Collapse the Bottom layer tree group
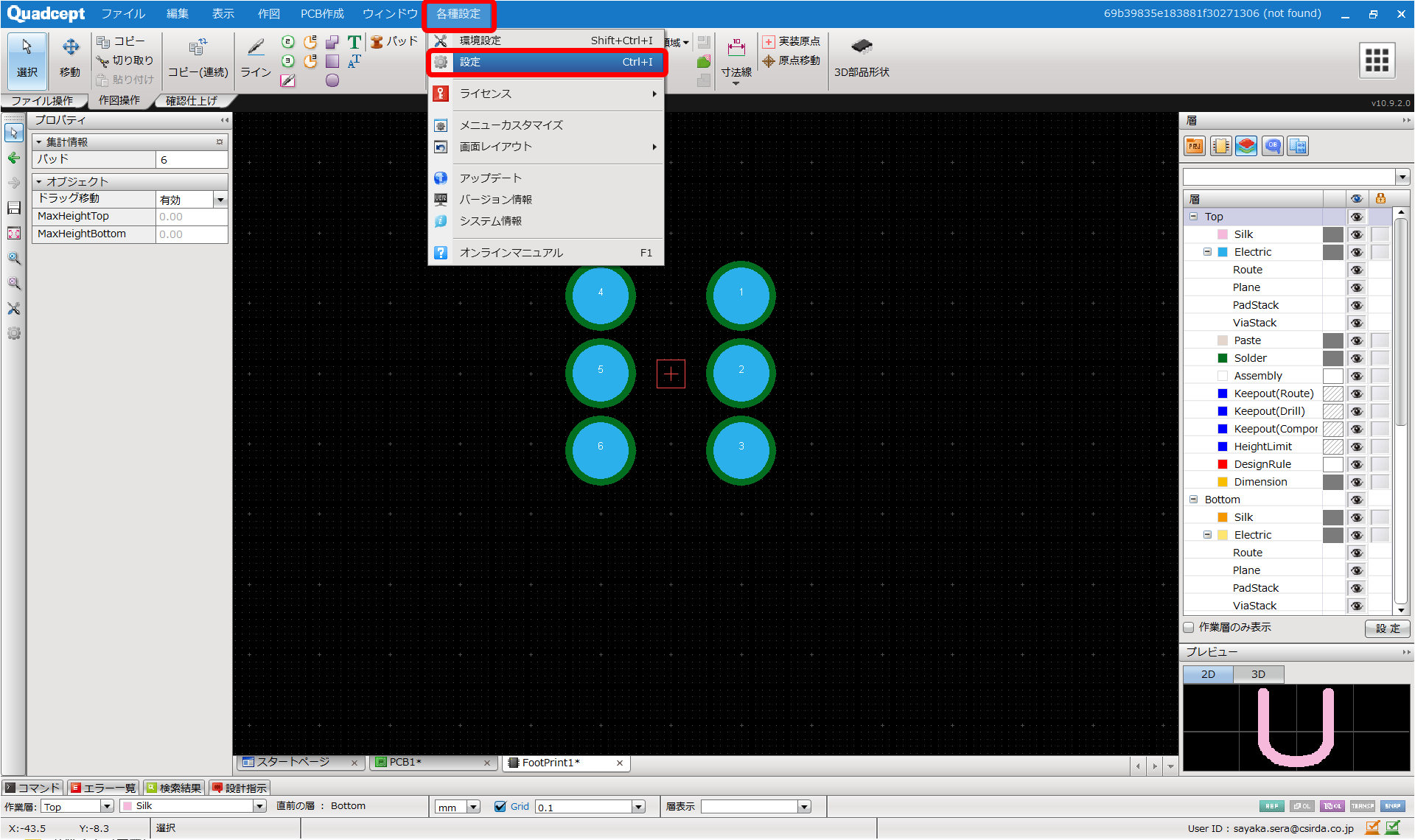Screen dimensions: 1415x840 pyautogui.click(x=1193, y=500)
